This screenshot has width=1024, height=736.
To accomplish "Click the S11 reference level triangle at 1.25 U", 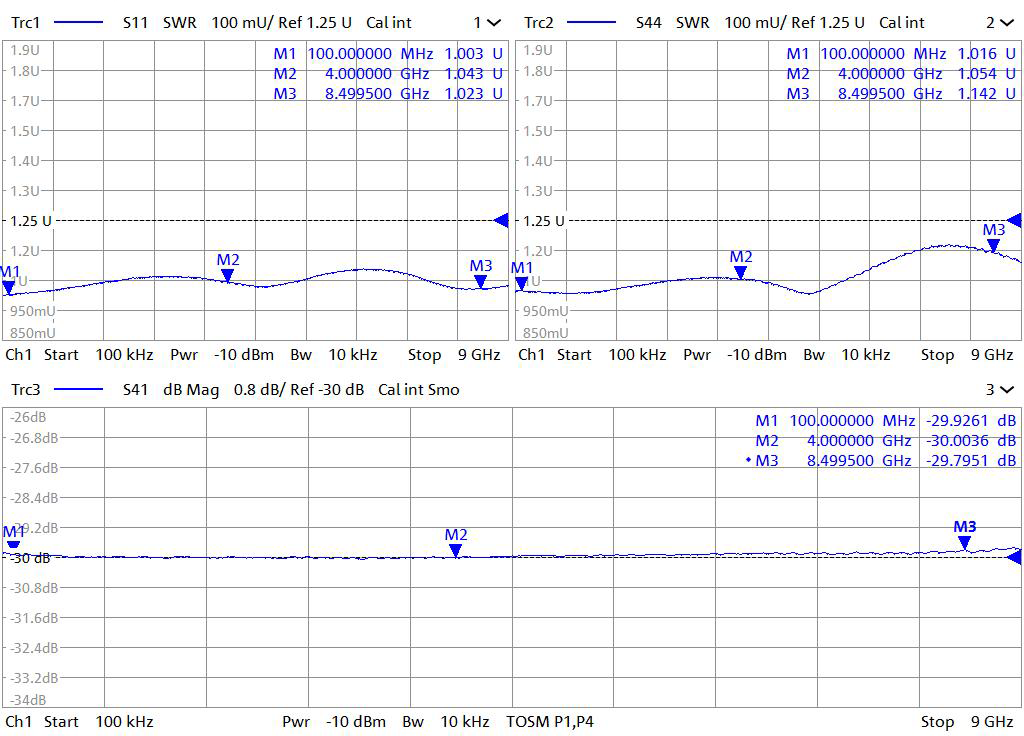I will (502, 220).
